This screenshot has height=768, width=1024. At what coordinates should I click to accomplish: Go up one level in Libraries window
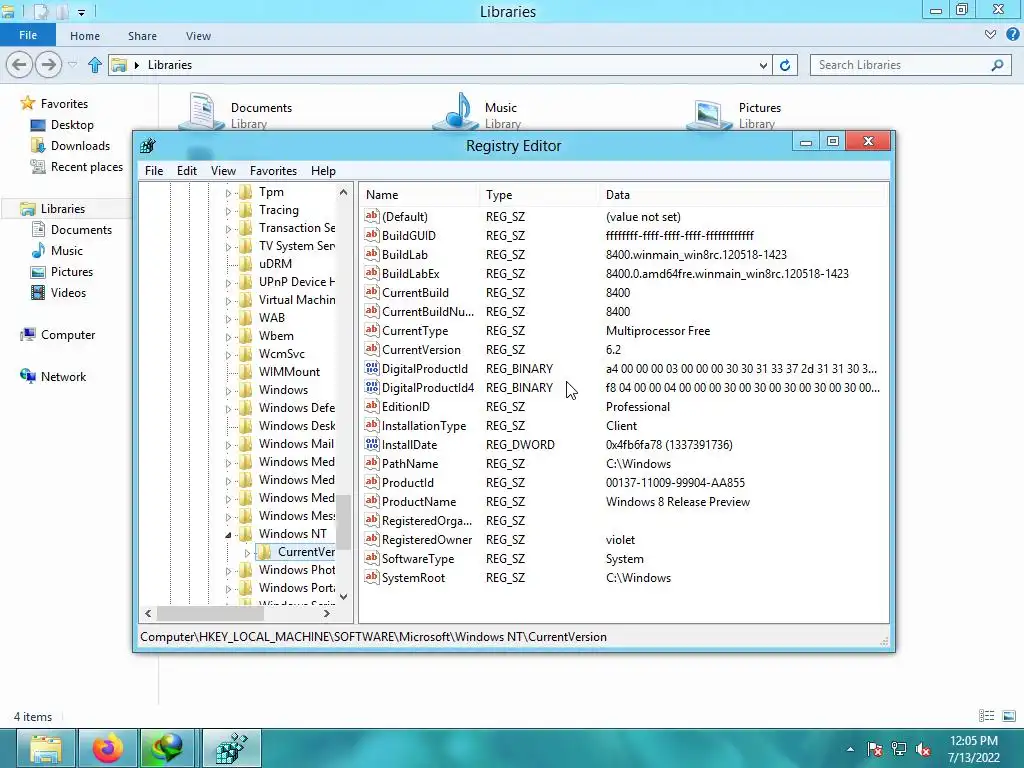pos(95,65)
